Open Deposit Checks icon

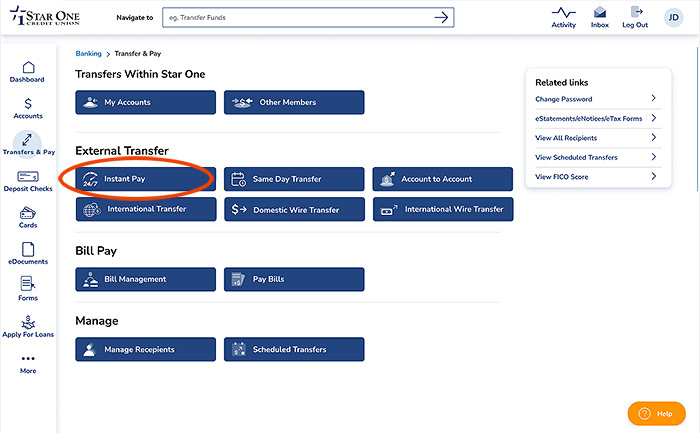28,176
